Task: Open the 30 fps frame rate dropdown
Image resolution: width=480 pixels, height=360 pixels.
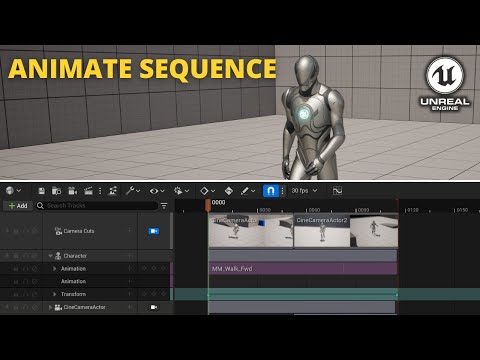Action: (x=304, y=190)
